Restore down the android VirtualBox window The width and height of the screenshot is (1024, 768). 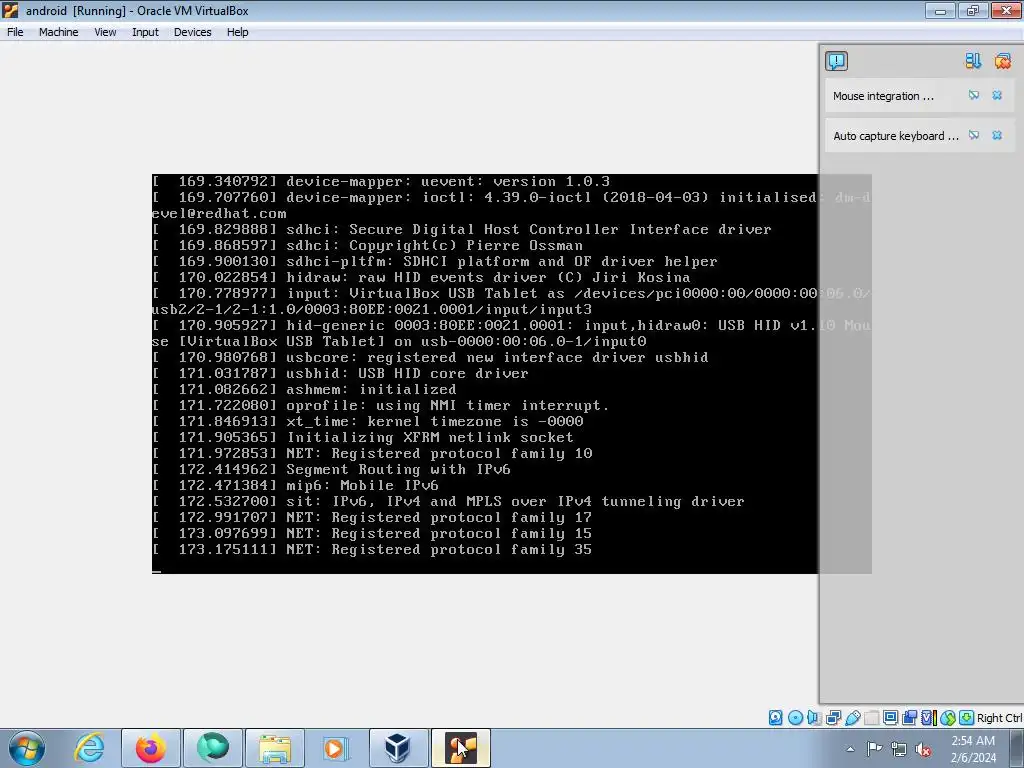[972, 10]
